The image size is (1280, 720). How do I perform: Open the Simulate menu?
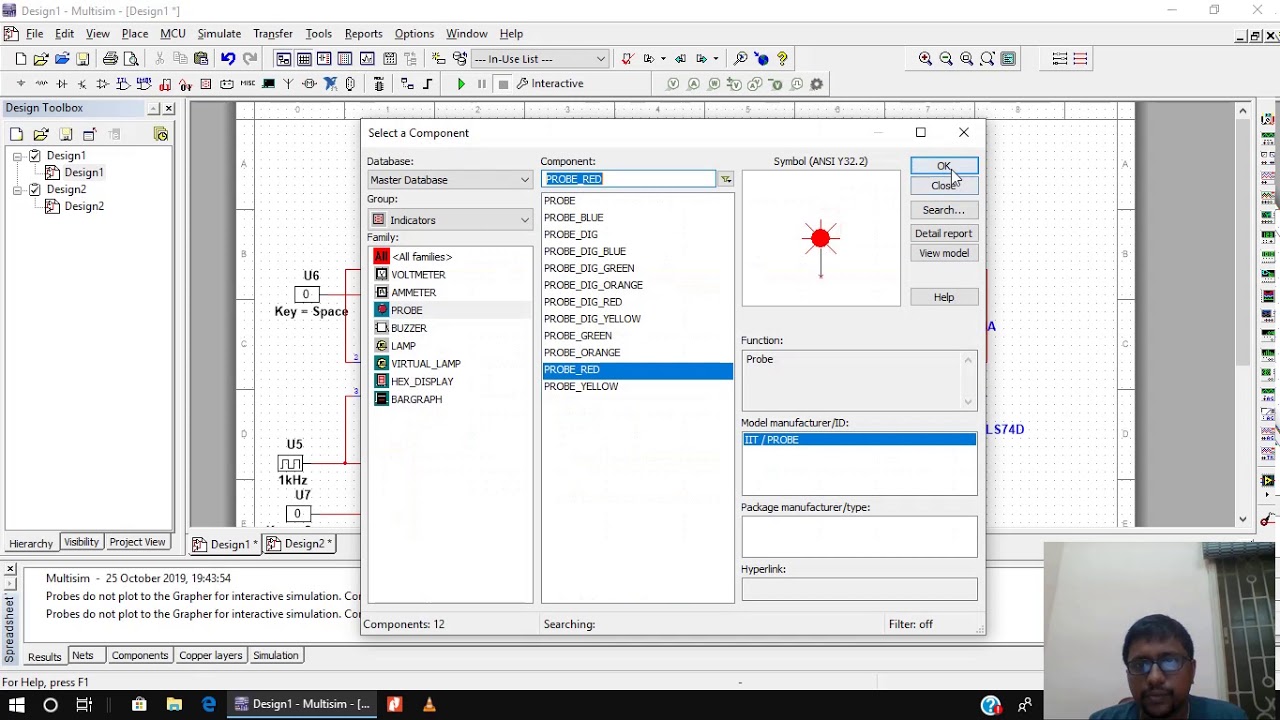pos(219,33)
